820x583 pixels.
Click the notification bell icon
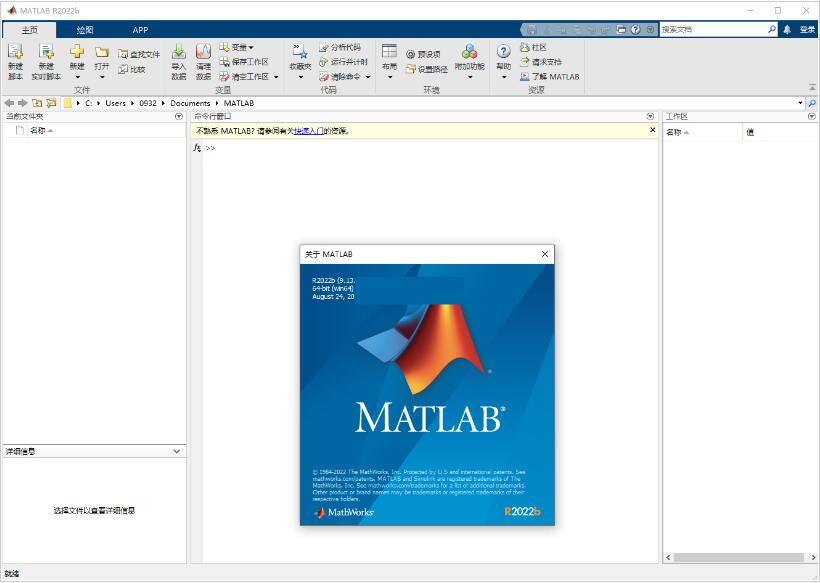point(787,30)
